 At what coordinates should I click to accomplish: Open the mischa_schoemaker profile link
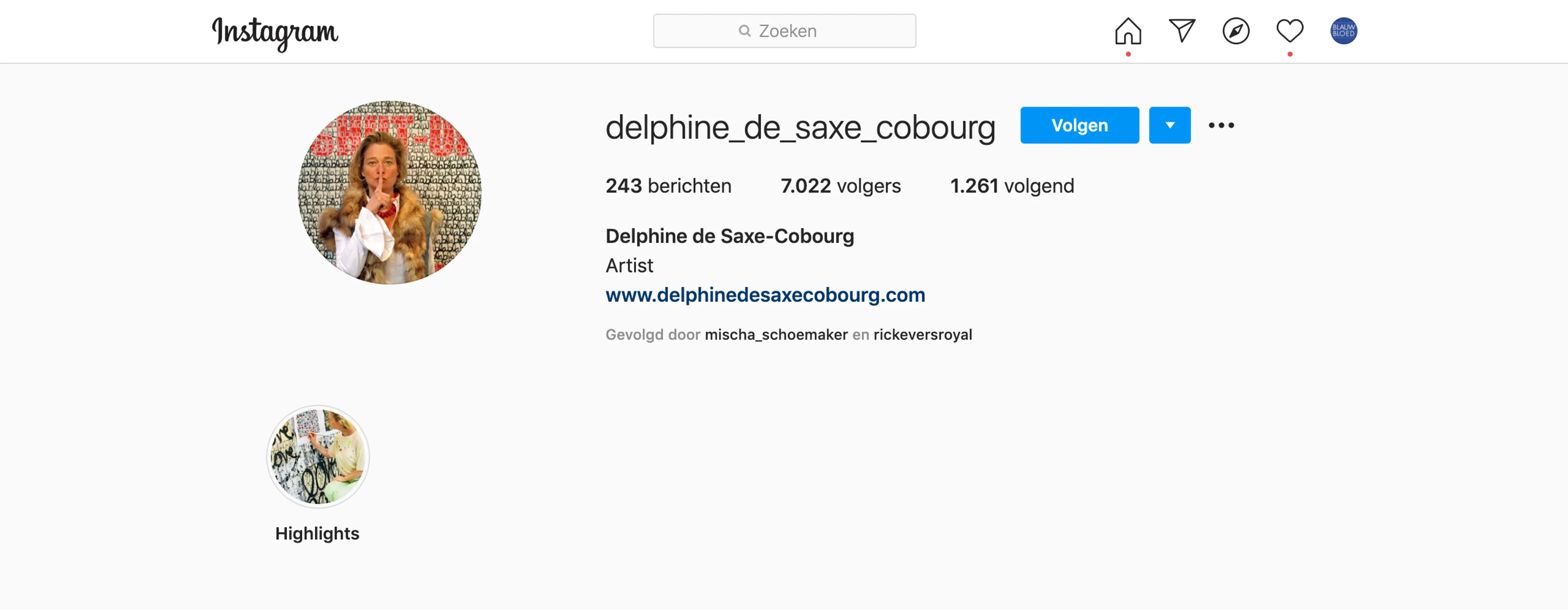(x=776, y=335)
